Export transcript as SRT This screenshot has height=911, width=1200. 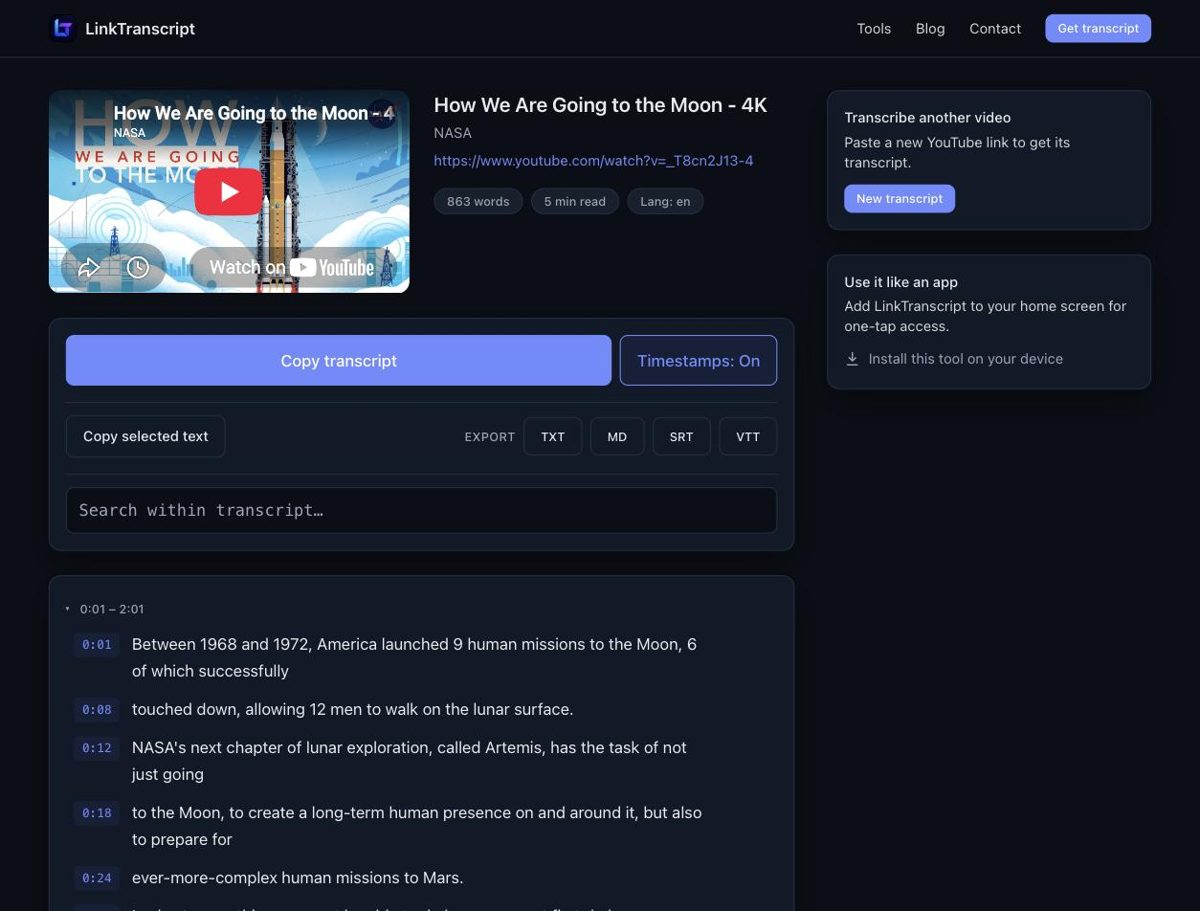pyautogui.click(x=681, y=437)
